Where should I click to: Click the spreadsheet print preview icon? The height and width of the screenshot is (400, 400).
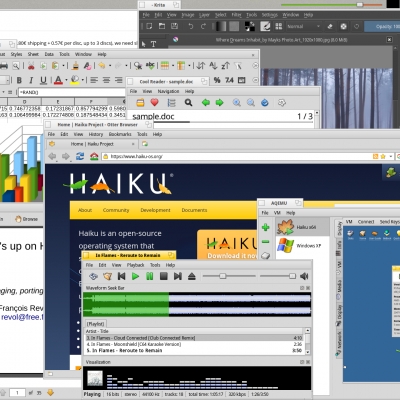[16, 66]
